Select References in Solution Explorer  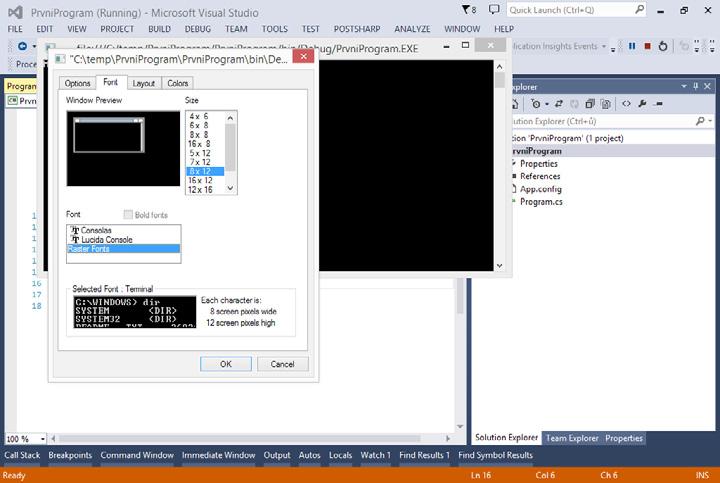(540, 176)
